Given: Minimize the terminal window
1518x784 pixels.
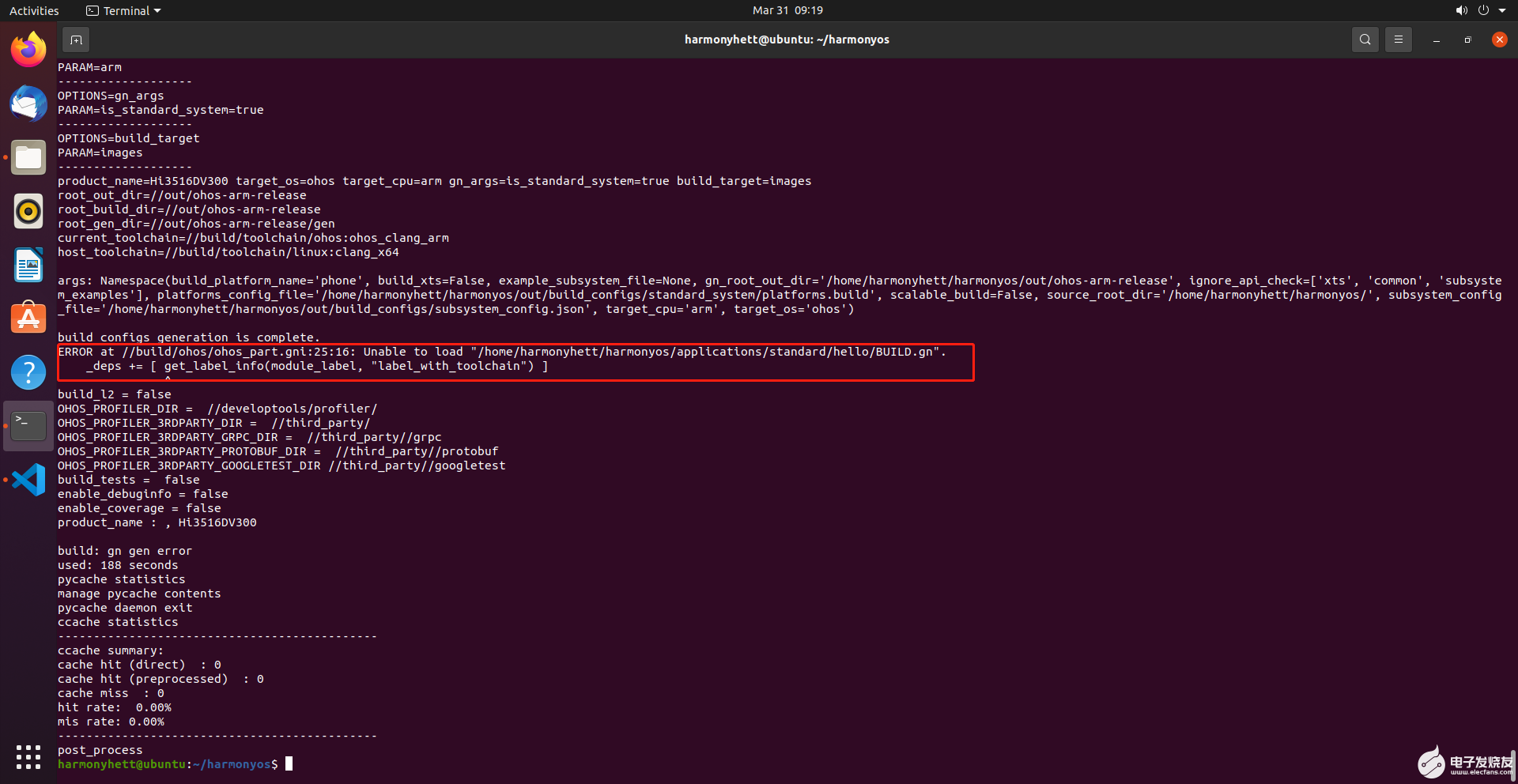Looking at the screenshot, I should [x=1436, y=40].
